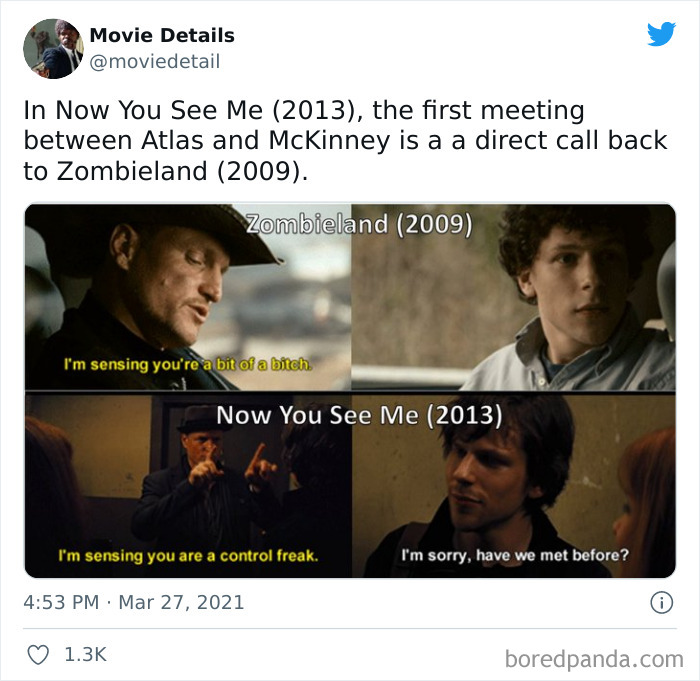The width and height of the screenshot is (700, 681).
Task: Open the Zombieland cowboy hat frame
Action: (x=188, y=297)
